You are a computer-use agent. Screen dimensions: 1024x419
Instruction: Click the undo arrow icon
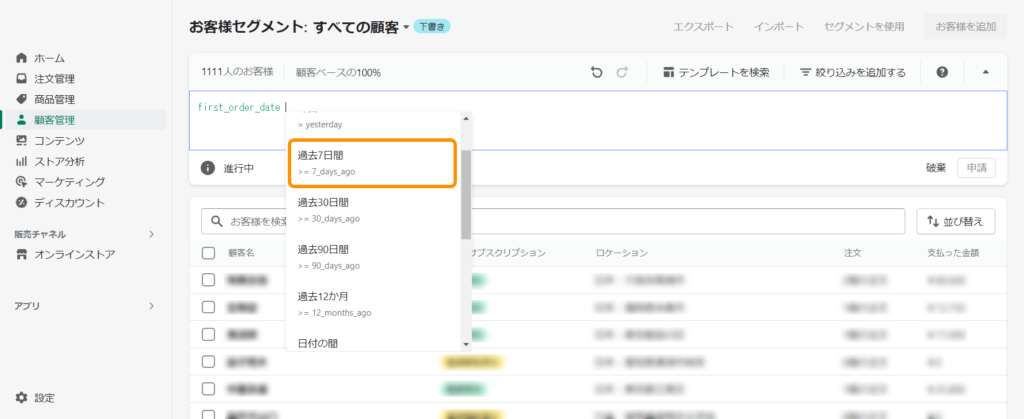(x=597, y=72)
